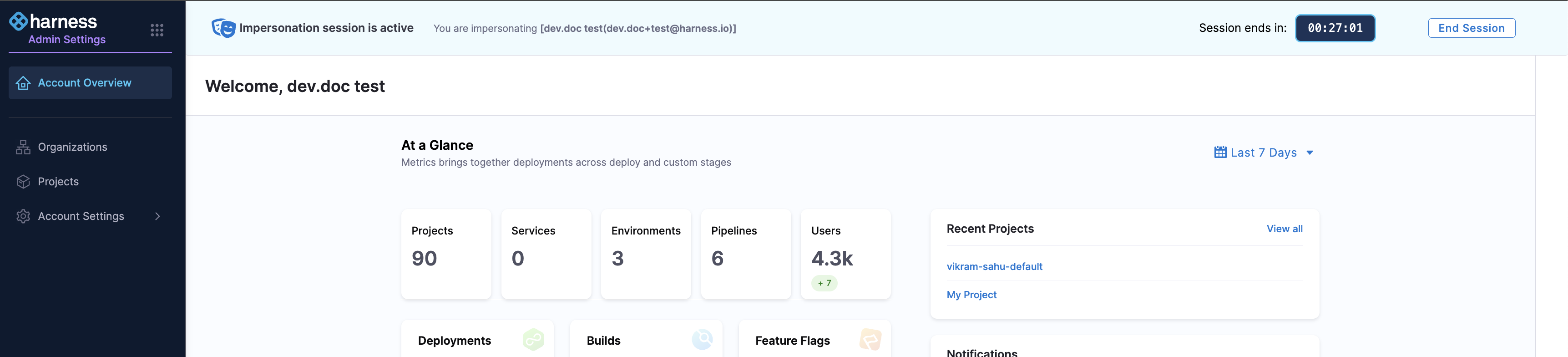Open View all recent projects link

pyautogui.click(x=1285, y=229)
